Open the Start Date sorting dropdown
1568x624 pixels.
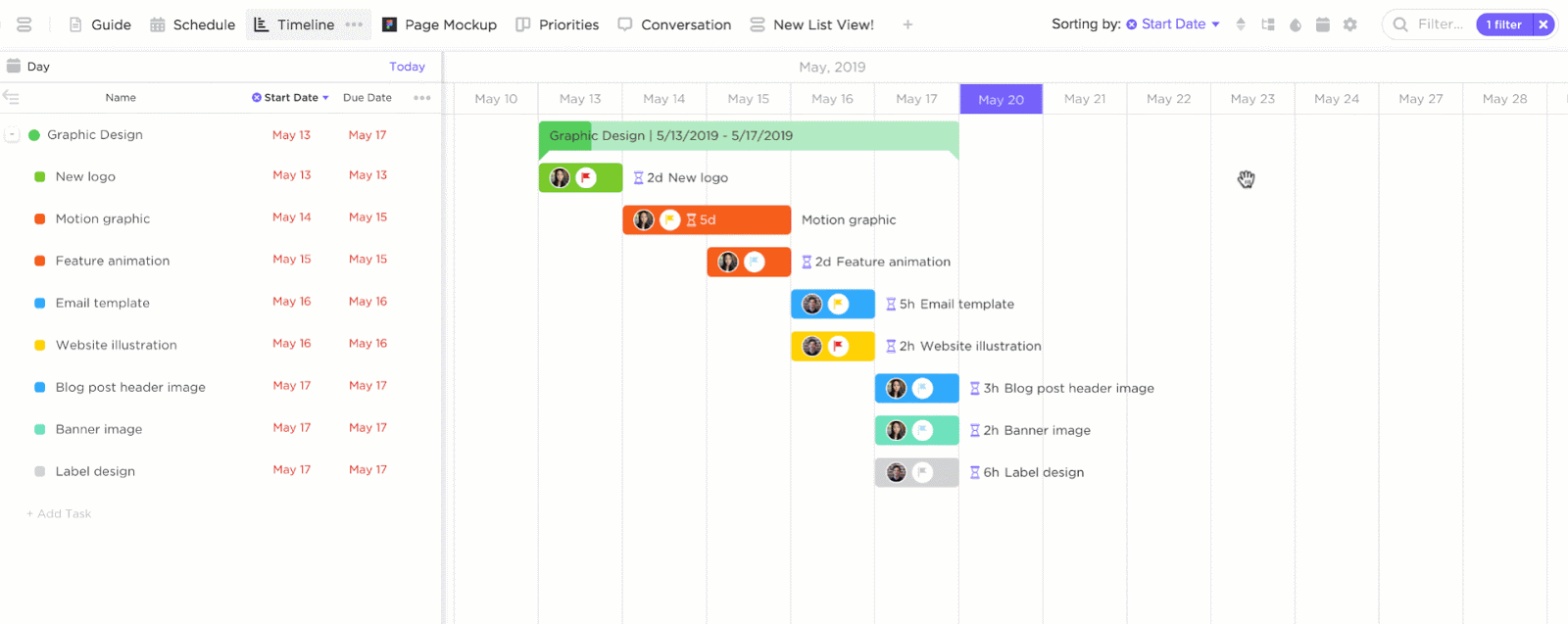click(1215, 24)
